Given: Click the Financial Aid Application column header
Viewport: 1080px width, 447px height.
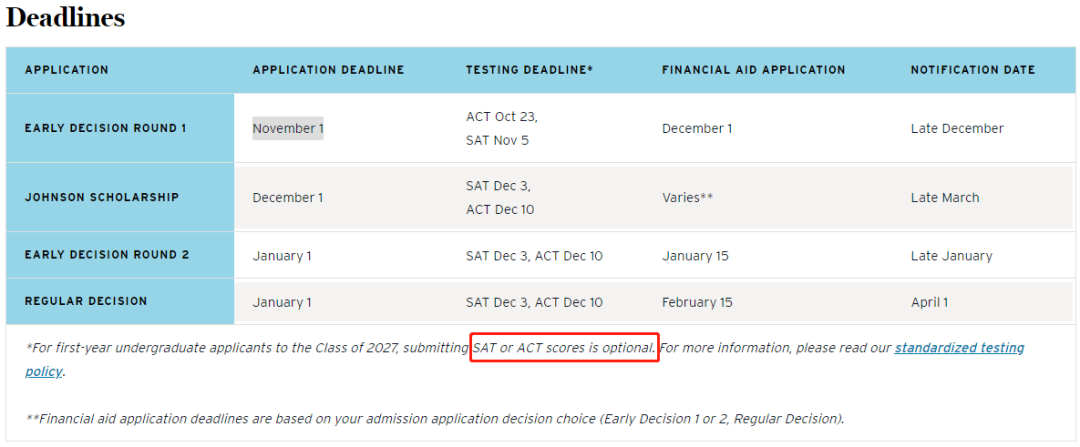Looking at the screenshot, I should (x=753, y=70).
